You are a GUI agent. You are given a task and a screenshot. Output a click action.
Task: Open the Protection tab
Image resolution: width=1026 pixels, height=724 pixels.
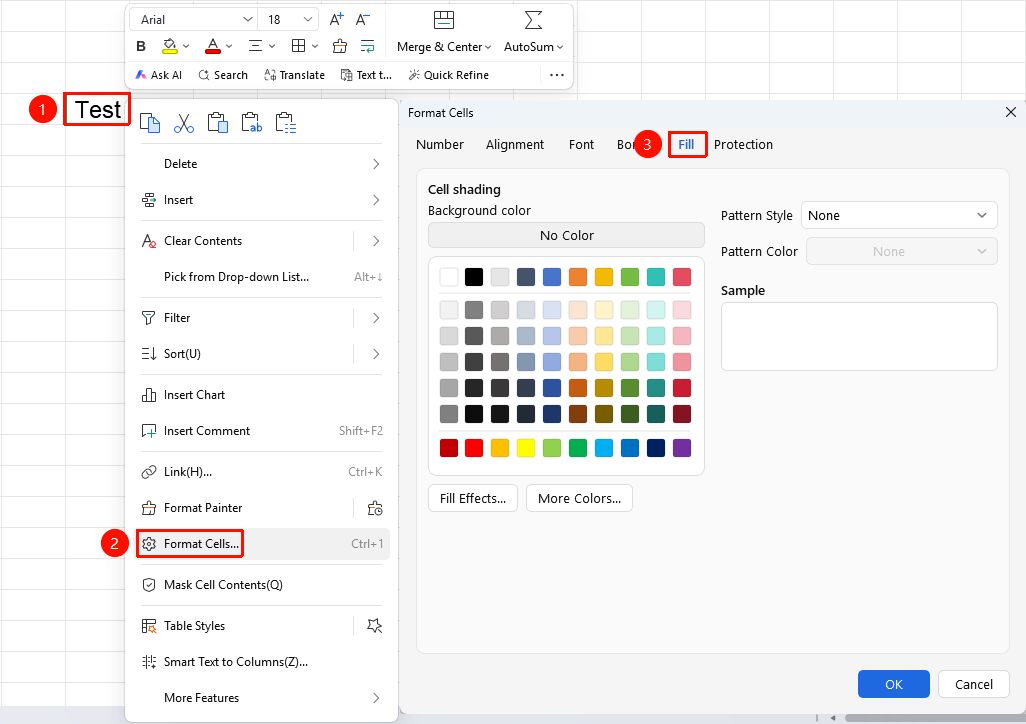click(x=743, y=145)
